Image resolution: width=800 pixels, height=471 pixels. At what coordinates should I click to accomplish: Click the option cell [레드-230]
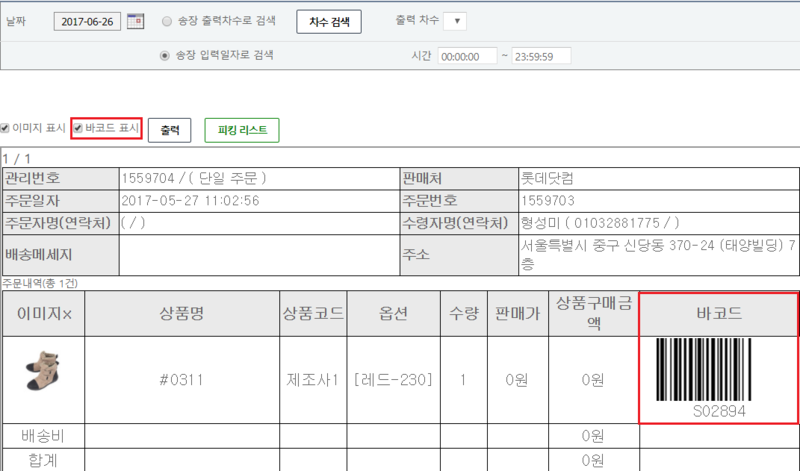394,381
